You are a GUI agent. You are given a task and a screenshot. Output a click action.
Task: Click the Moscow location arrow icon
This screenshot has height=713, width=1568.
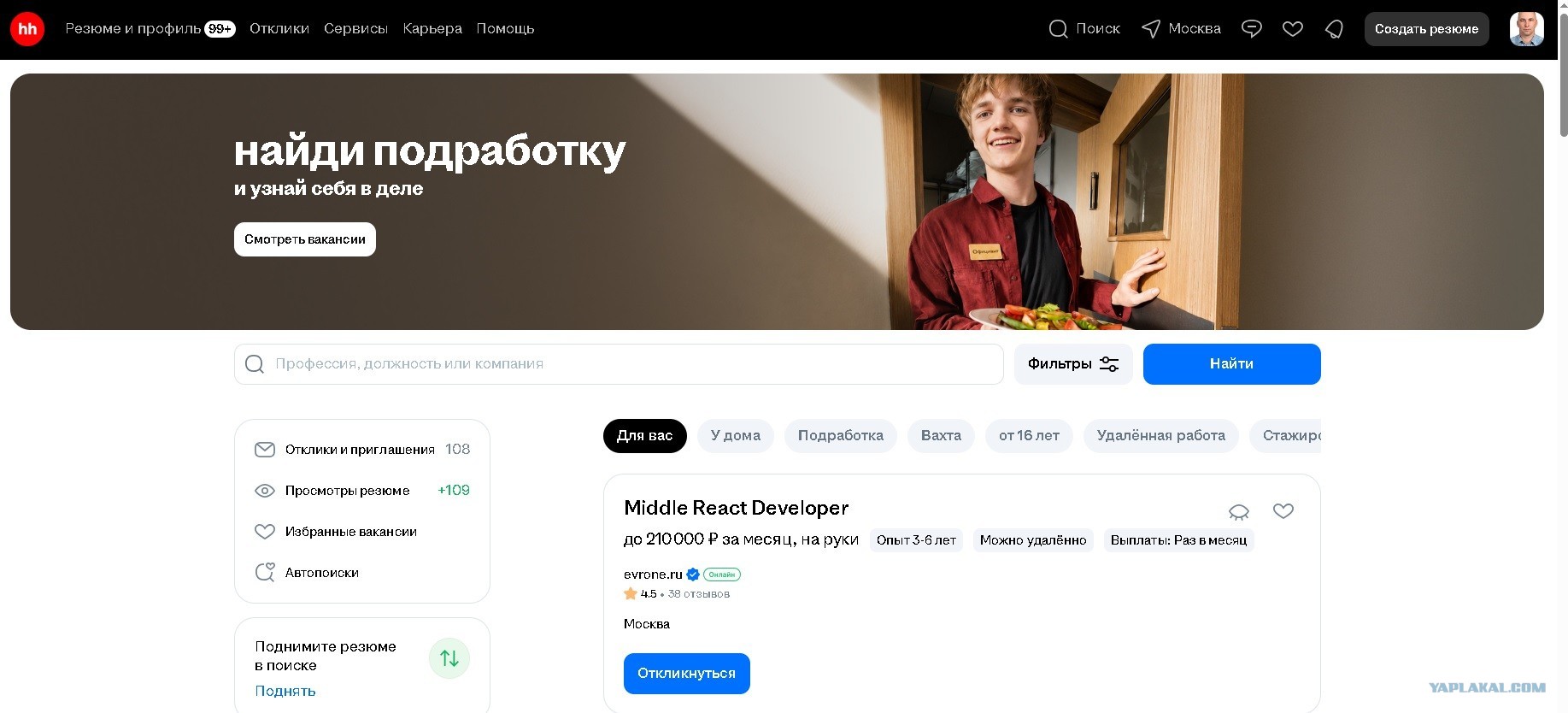[1151, 29]
